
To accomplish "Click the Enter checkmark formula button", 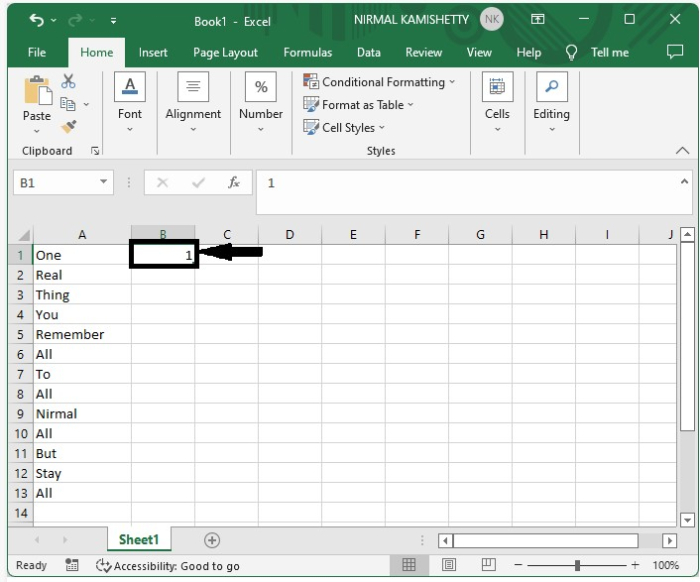I will 198,183.
